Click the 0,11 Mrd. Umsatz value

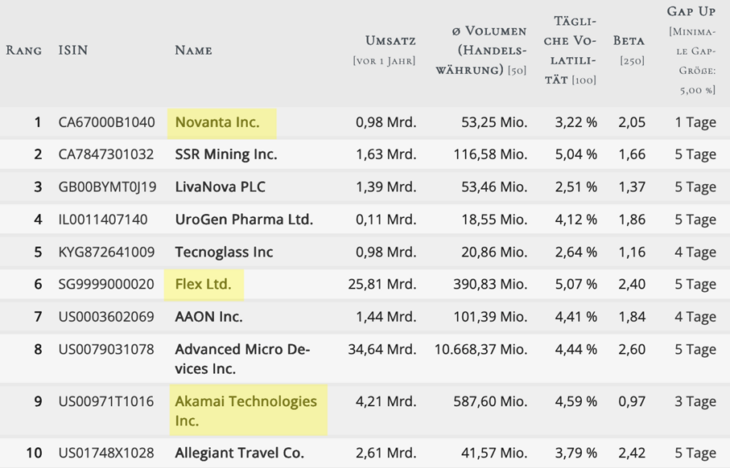[x=386, y=219]
